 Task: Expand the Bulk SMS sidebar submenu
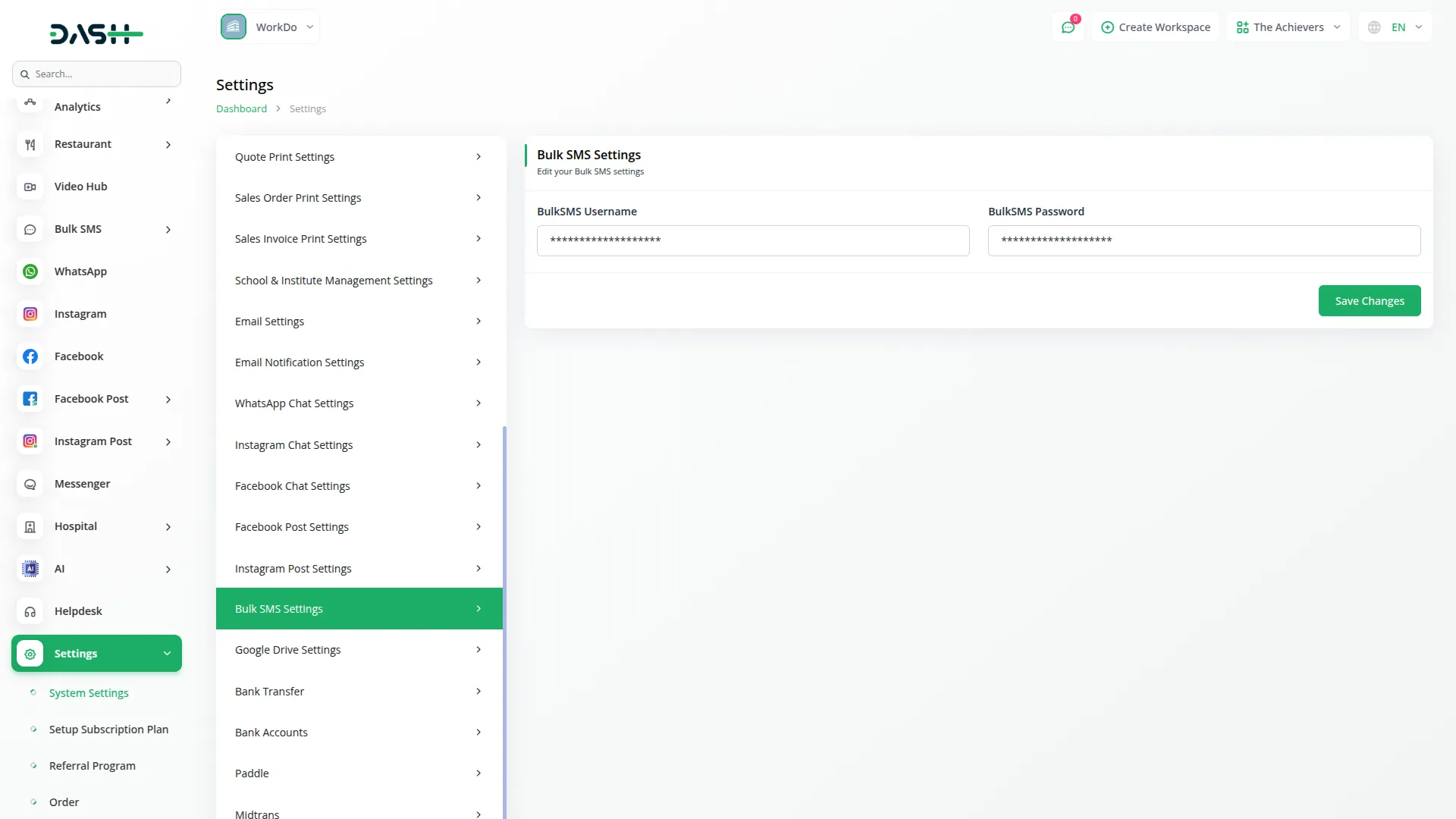coord(168,229)
